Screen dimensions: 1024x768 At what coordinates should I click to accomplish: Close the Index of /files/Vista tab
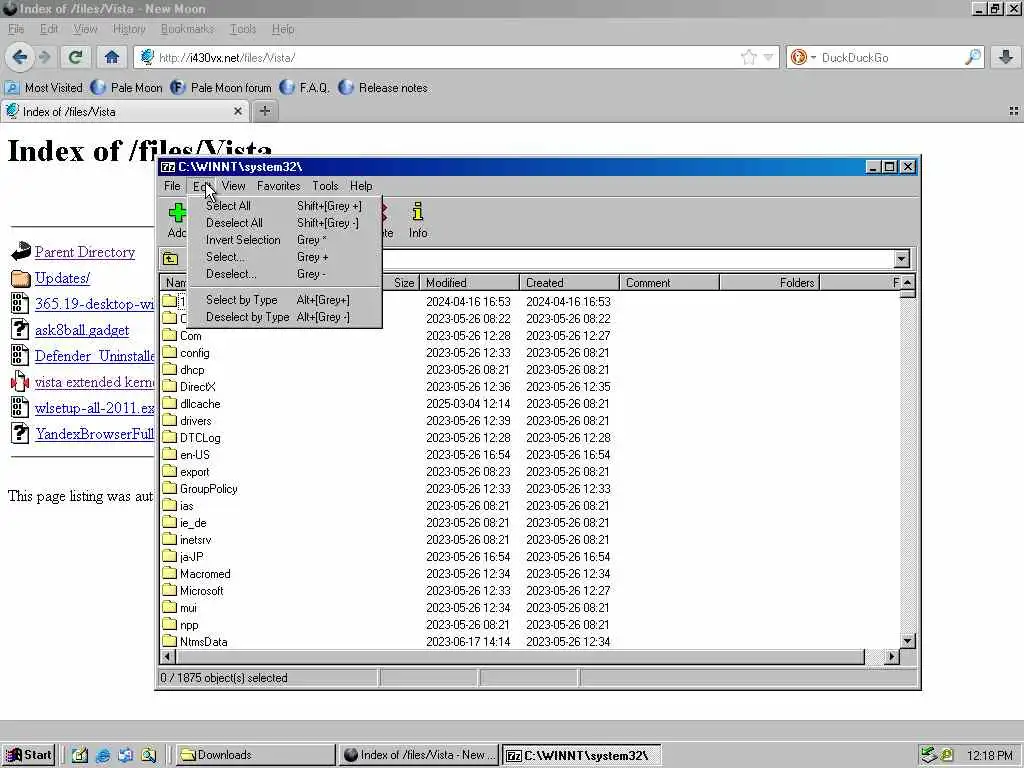(238, 112)
